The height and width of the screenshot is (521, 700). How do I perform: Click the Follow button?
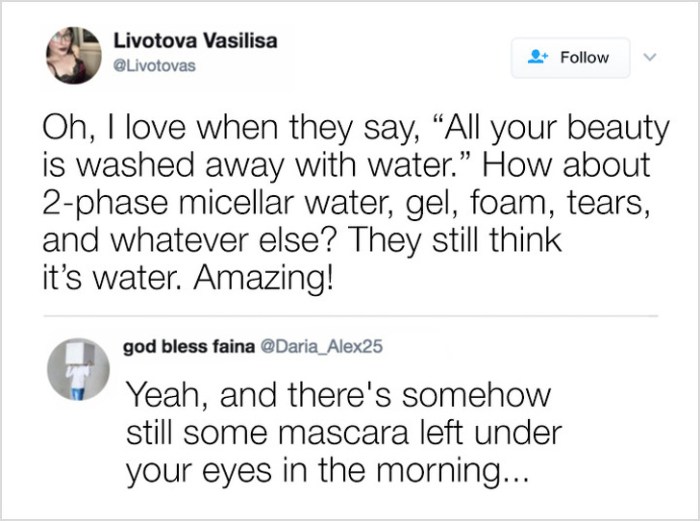pyautogui.click(x=571, y=58)
